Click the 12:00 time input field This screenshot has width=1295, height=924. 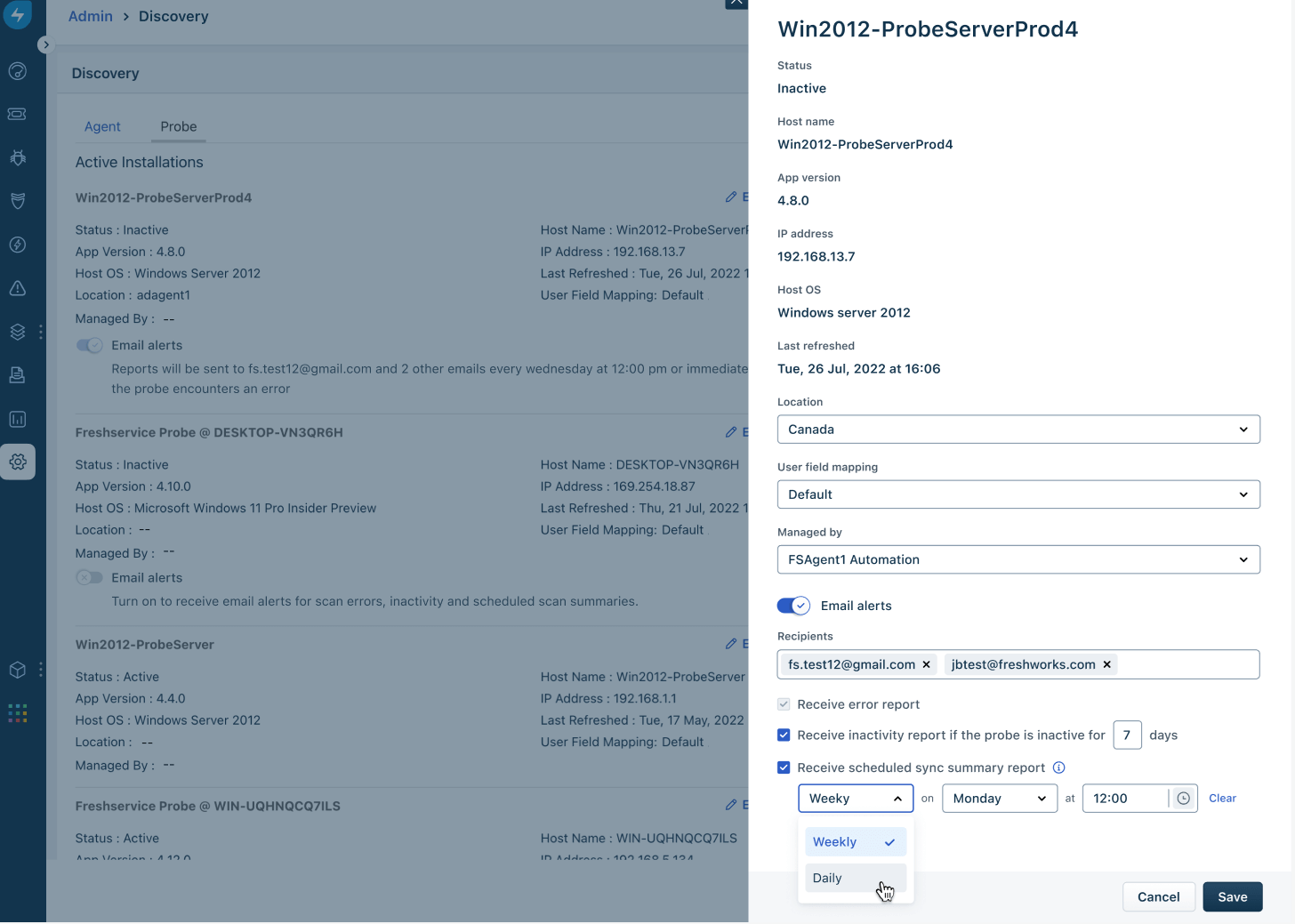[1126, 799]
